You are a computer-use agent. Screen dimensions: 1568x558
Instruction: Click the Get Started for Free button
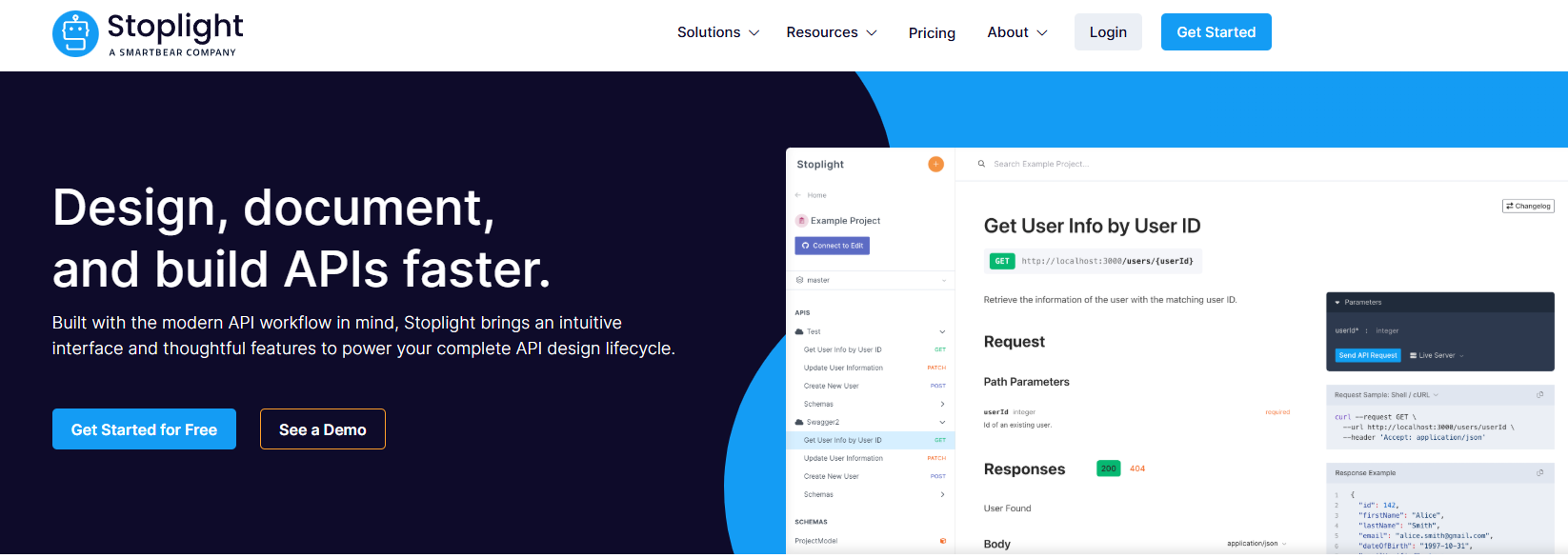click(x=144, y=429)
